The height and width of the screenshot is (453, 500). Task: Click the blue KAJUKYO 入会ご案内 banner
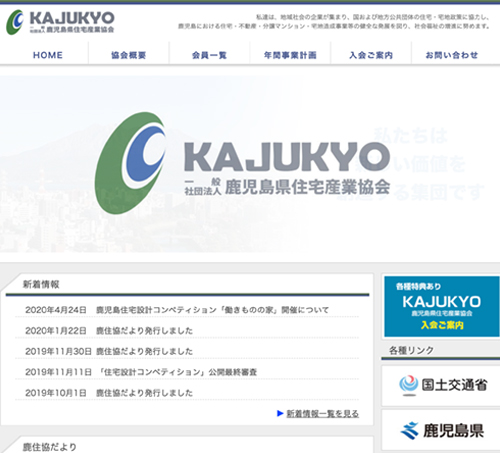(x=442, y=306)
